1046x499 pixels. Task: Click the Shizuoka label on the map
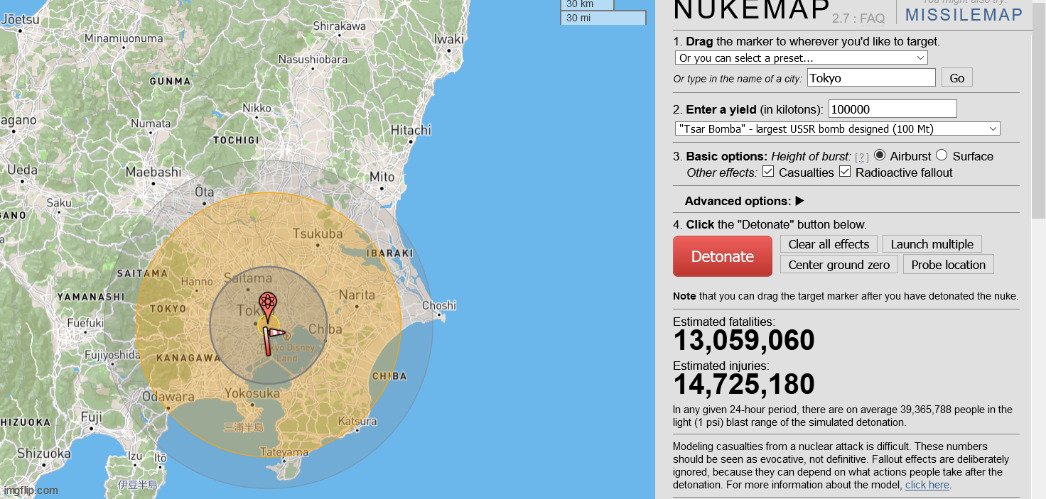(x=44, y=453)
